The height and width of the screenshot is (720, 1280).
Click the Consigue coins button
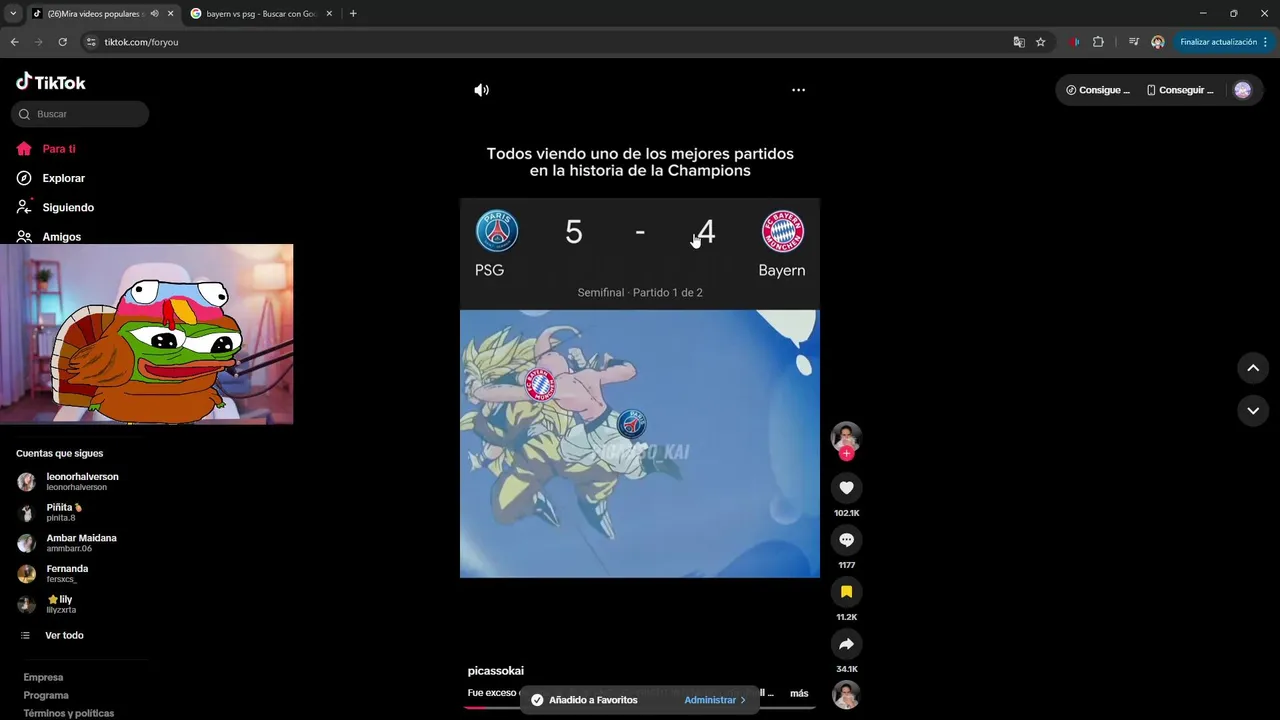coord(1098,90)
